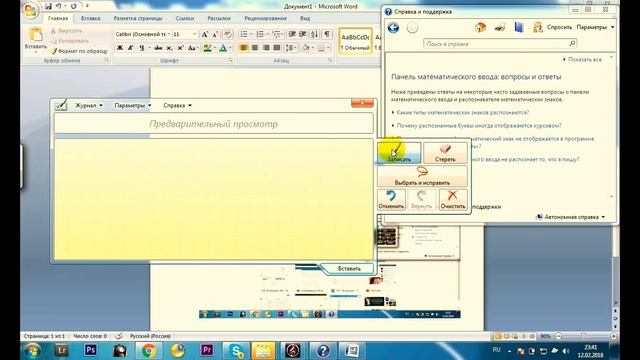640x360 pixels.
Task: Center text in Word
Action: click(255, 48)
